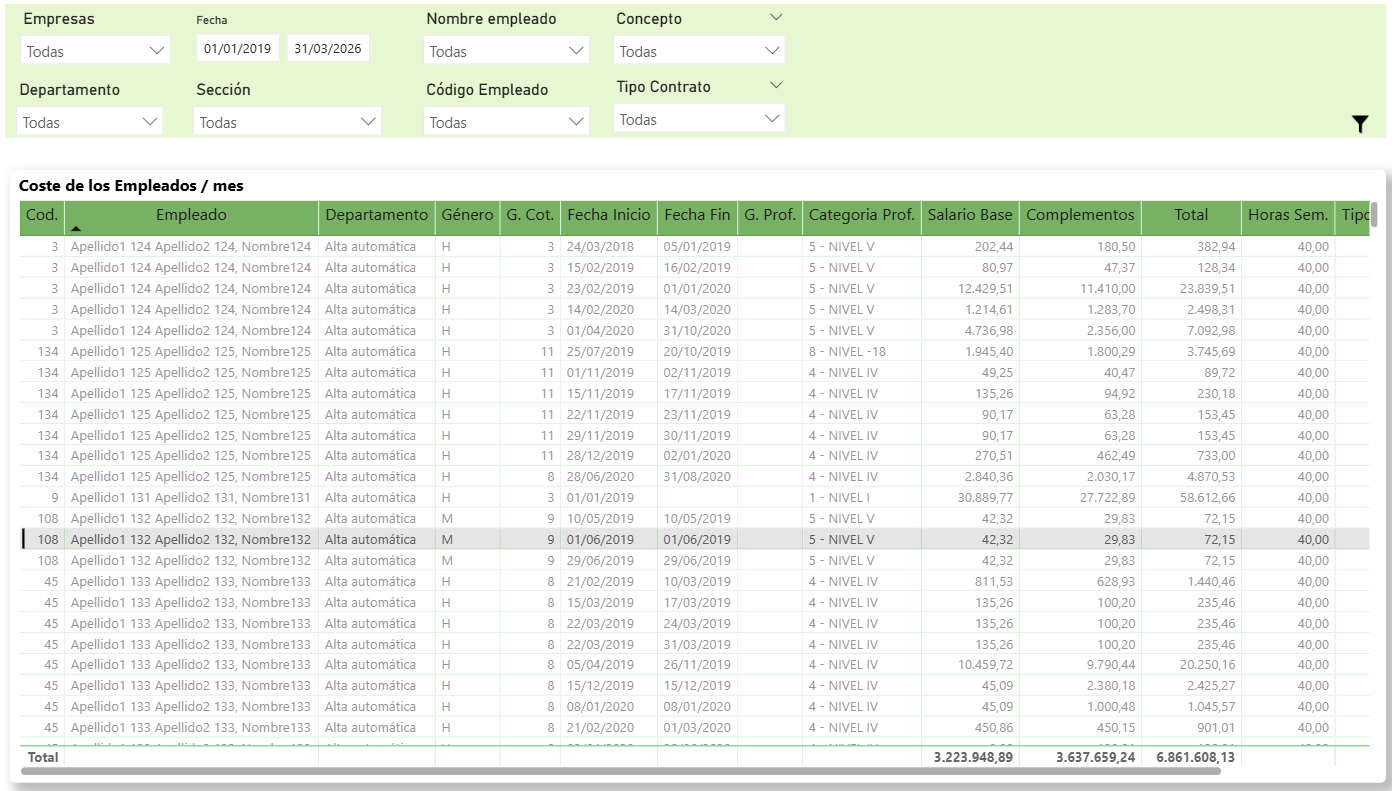Click the table vertical scrollbar thumb

pos(1374,215)
